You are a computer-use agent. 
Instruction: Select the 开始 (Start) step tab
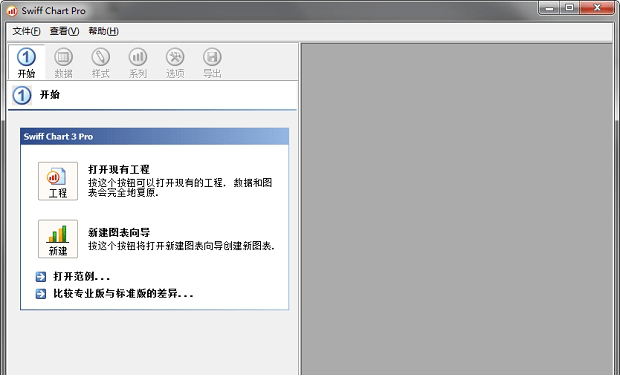26,62
